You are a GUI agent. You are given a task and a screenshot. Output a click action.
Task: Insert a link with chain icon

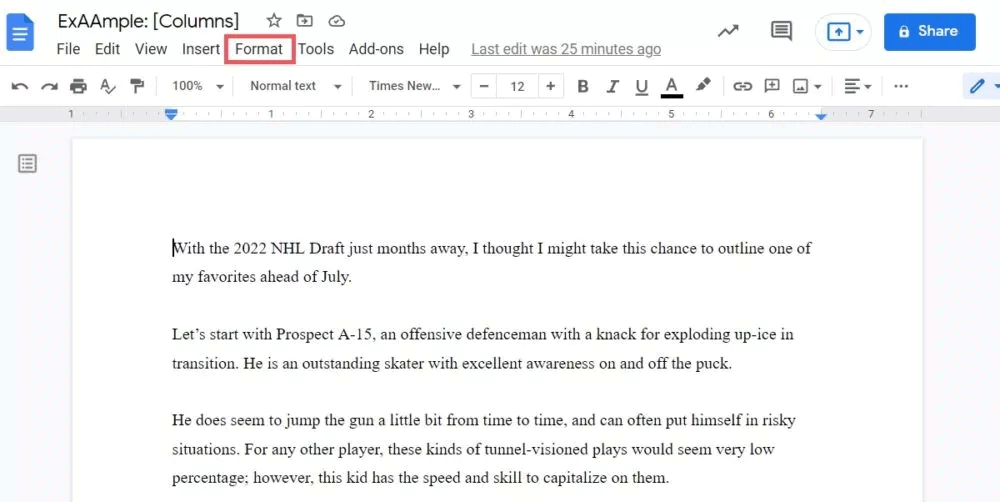point(742,87)
